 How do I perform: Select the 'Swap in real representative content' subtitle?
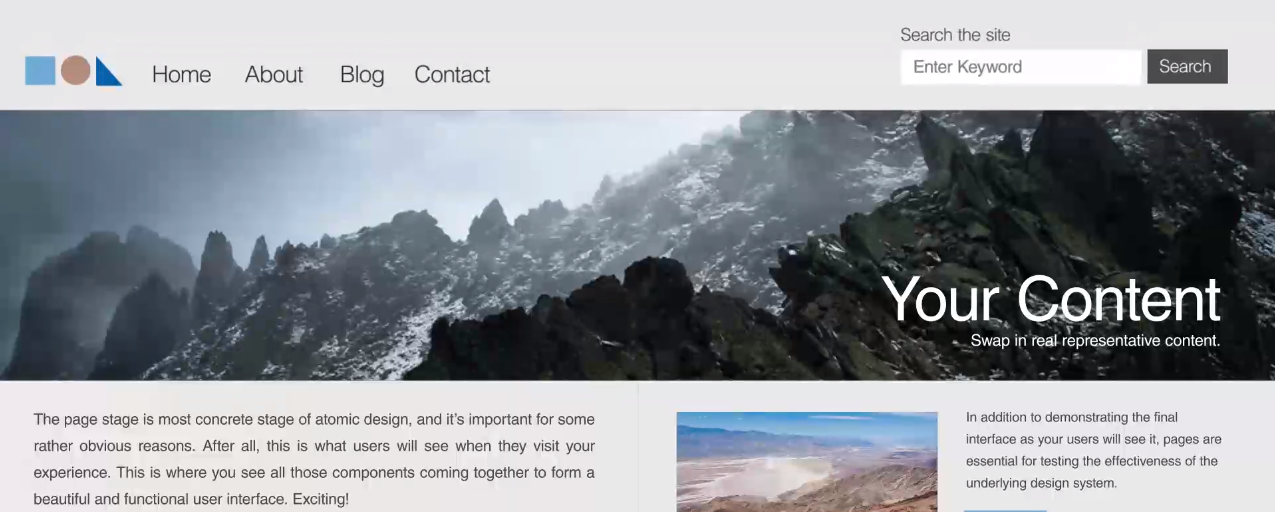click(x=1095, y=341)
